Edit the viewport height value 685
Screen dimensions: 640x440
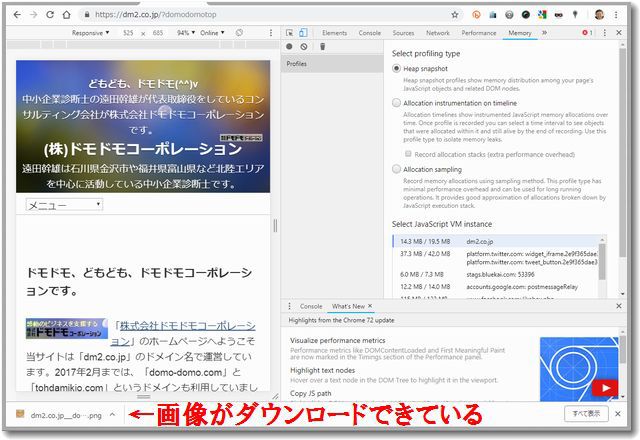(x=158, y=33)
